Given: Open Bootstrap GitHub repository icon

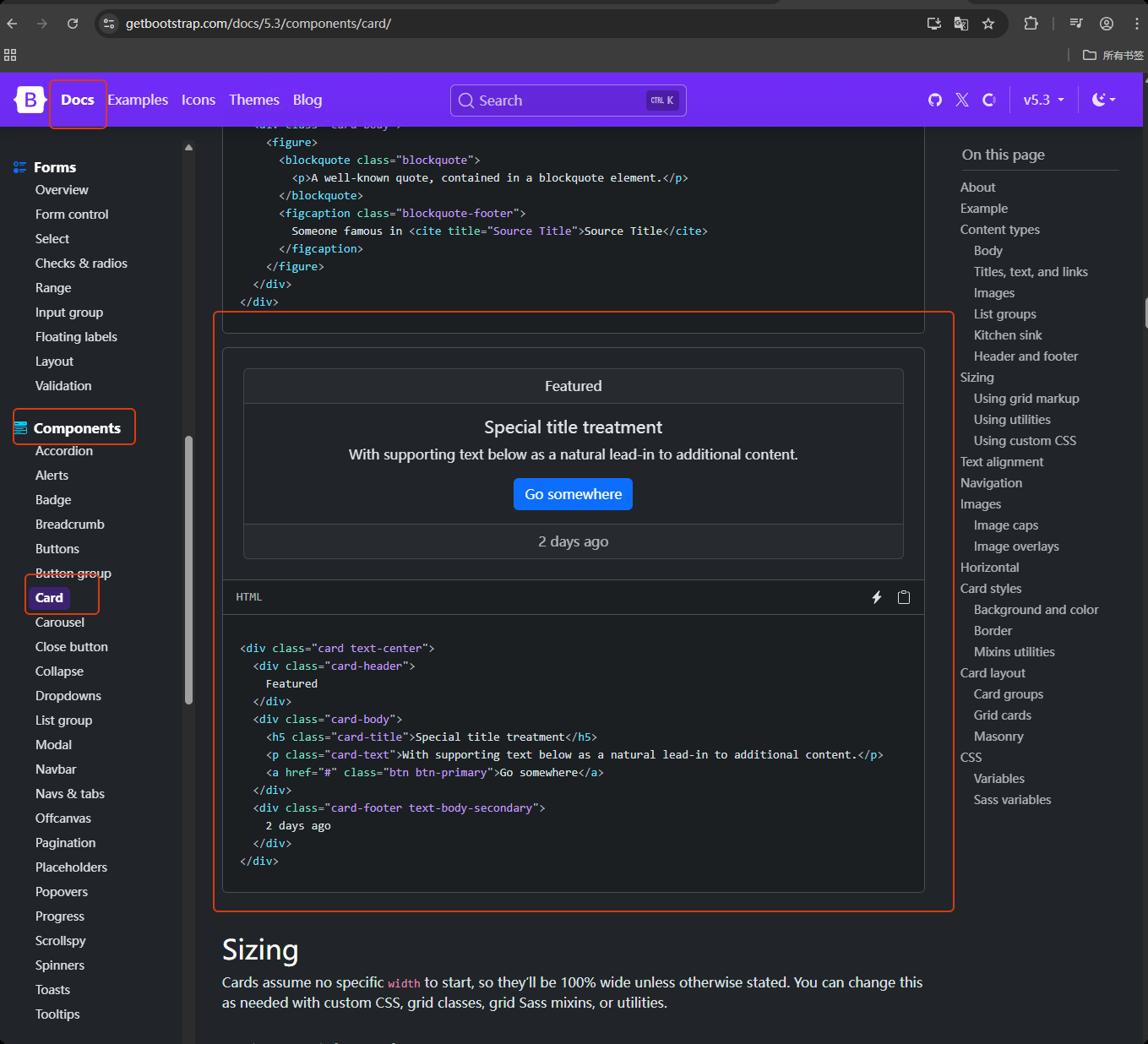Looking at the screenshot, I should click(x=935, y=100).
